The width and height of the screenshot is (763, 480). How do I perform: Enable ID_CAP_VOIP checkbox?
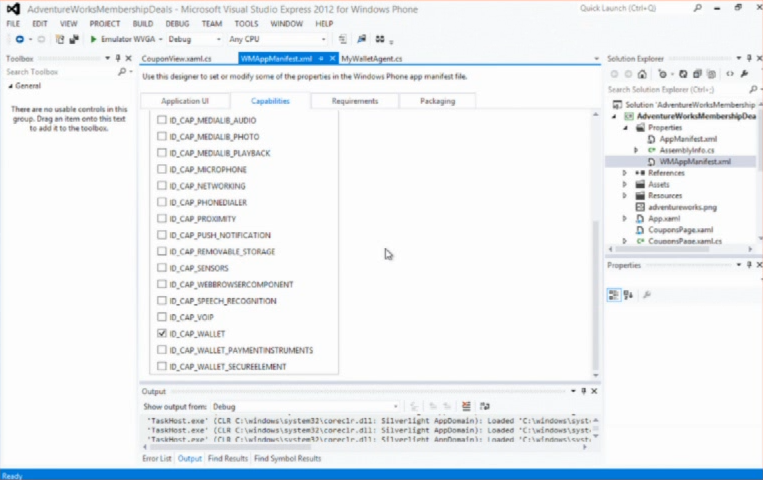click(x=162, y=317)
